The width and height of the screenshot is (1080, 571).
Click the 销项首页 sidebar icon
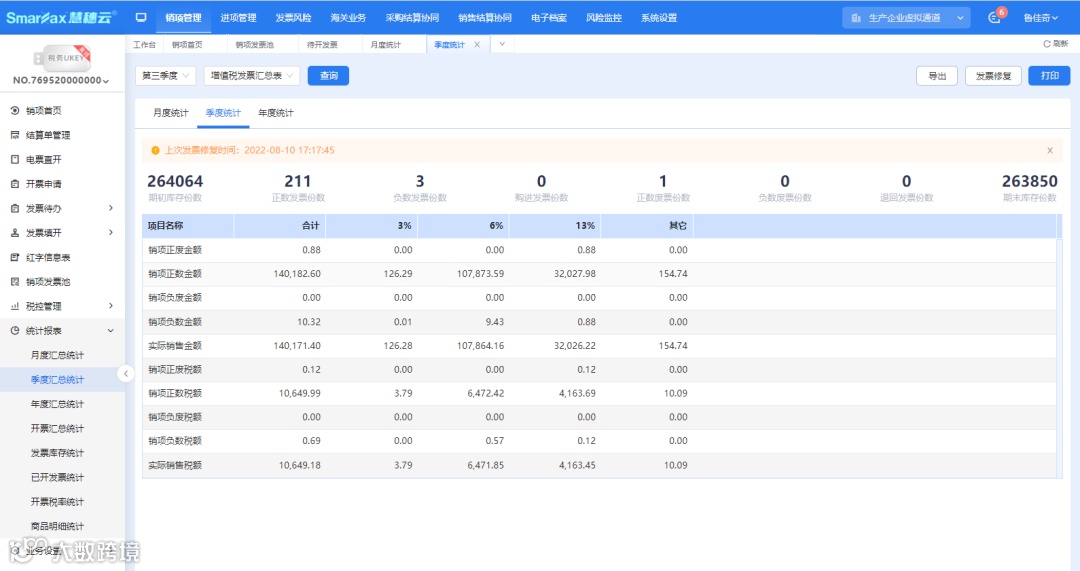[14, 110]
